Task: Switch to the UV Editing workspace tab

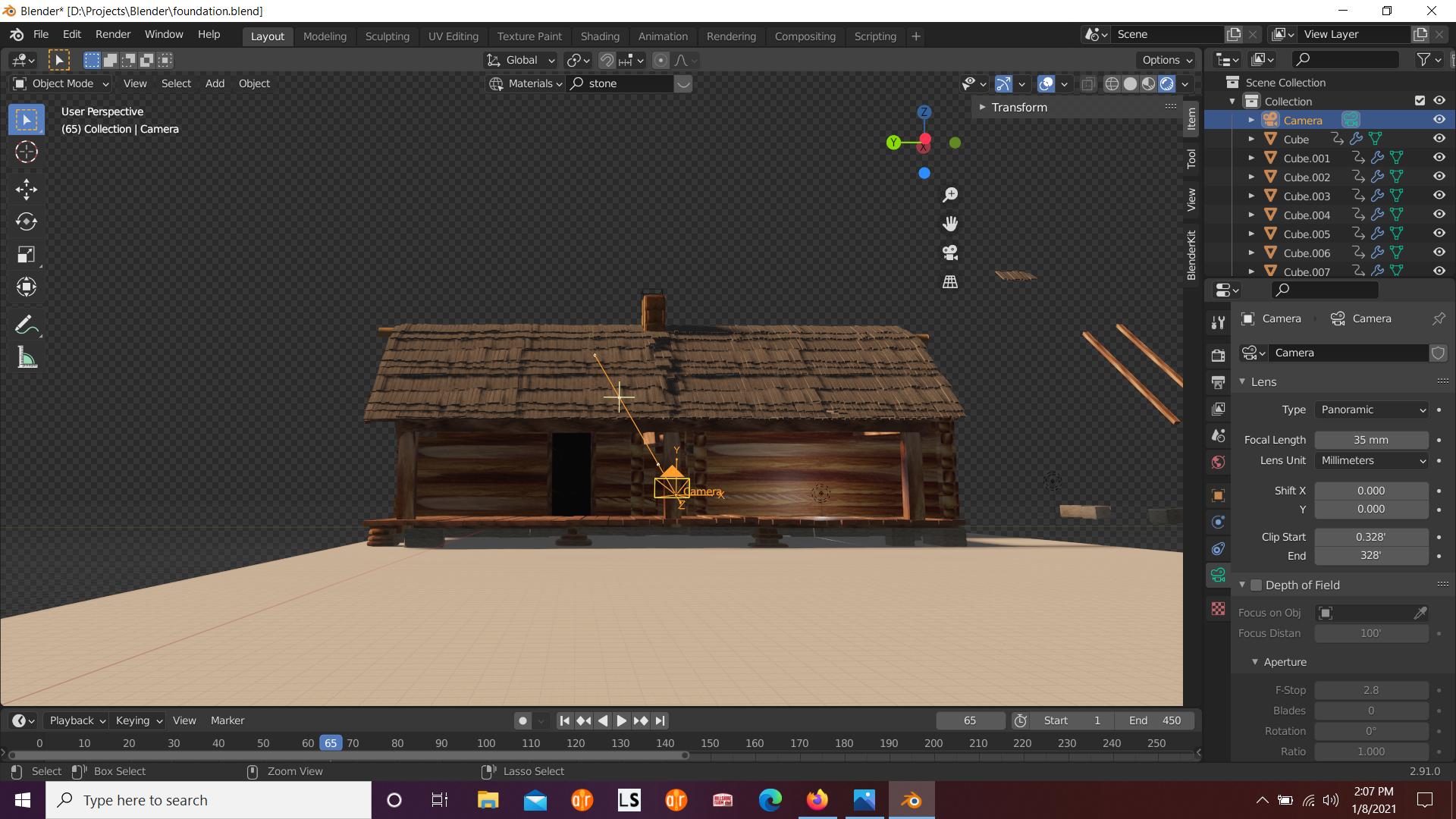Action: tap(453, 36)
